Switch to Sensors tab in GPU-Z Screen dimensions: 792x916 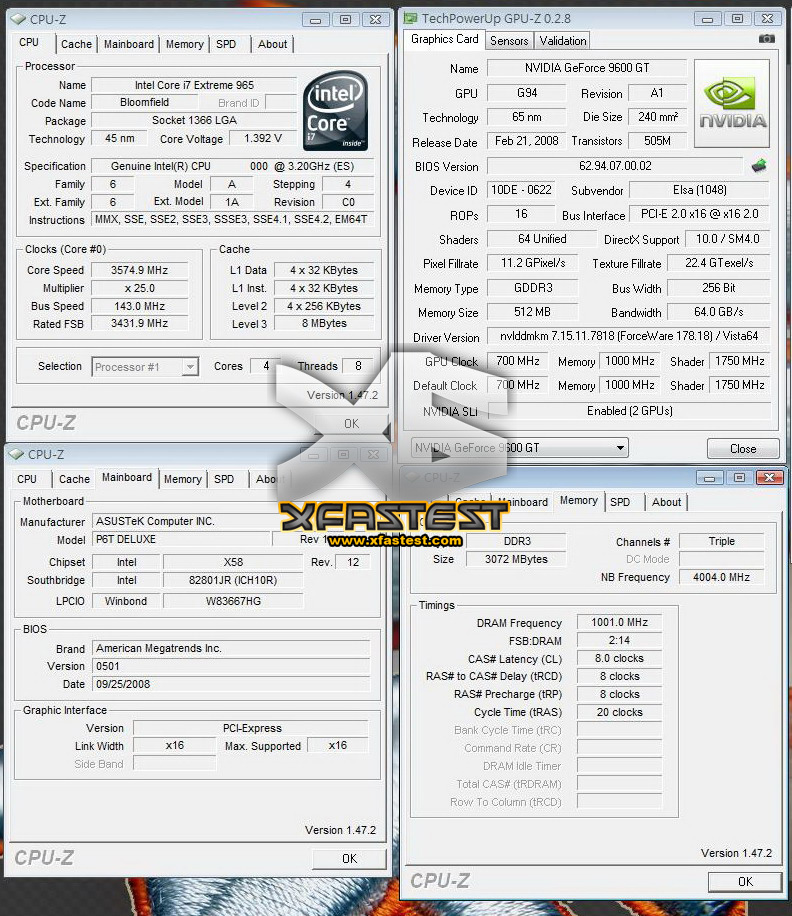[509, 40]
